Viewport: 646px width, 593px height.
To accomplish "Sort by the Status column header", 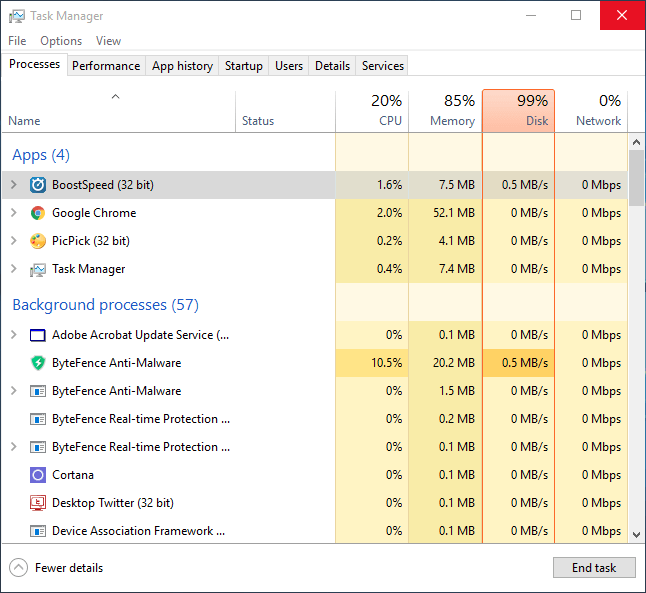I will 285,112.
